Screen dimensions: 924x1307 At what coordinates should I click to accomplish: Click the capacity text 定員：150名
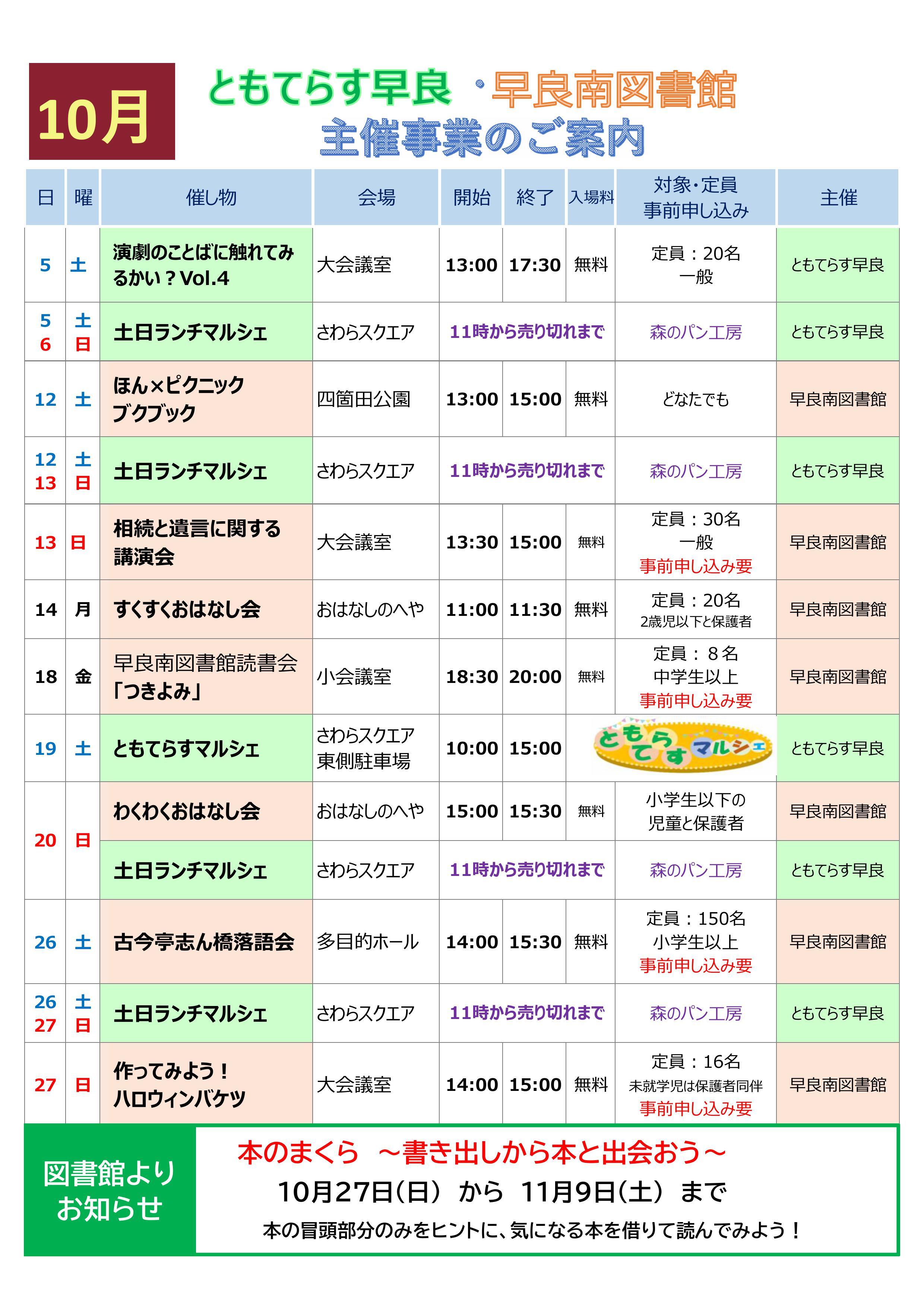pyautogui.click(x=696, y=918)
